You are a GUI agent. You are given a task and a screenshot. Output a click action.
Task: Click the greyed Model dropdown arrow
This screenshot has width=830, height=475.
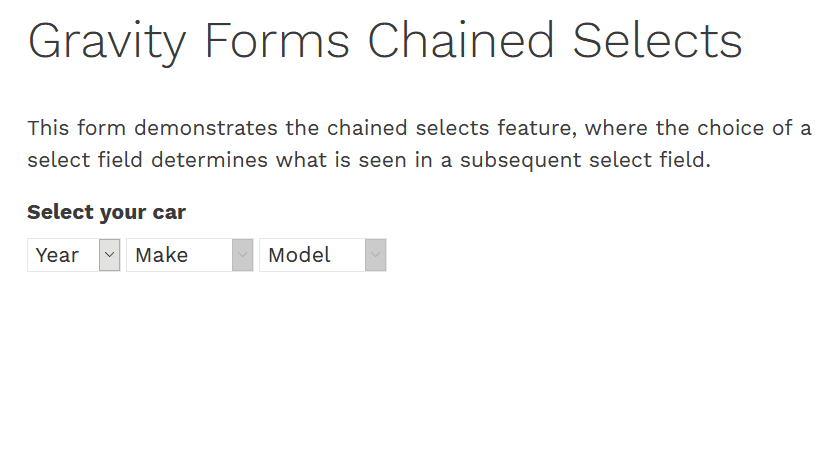pyautogui.click(x=375, y=255)
